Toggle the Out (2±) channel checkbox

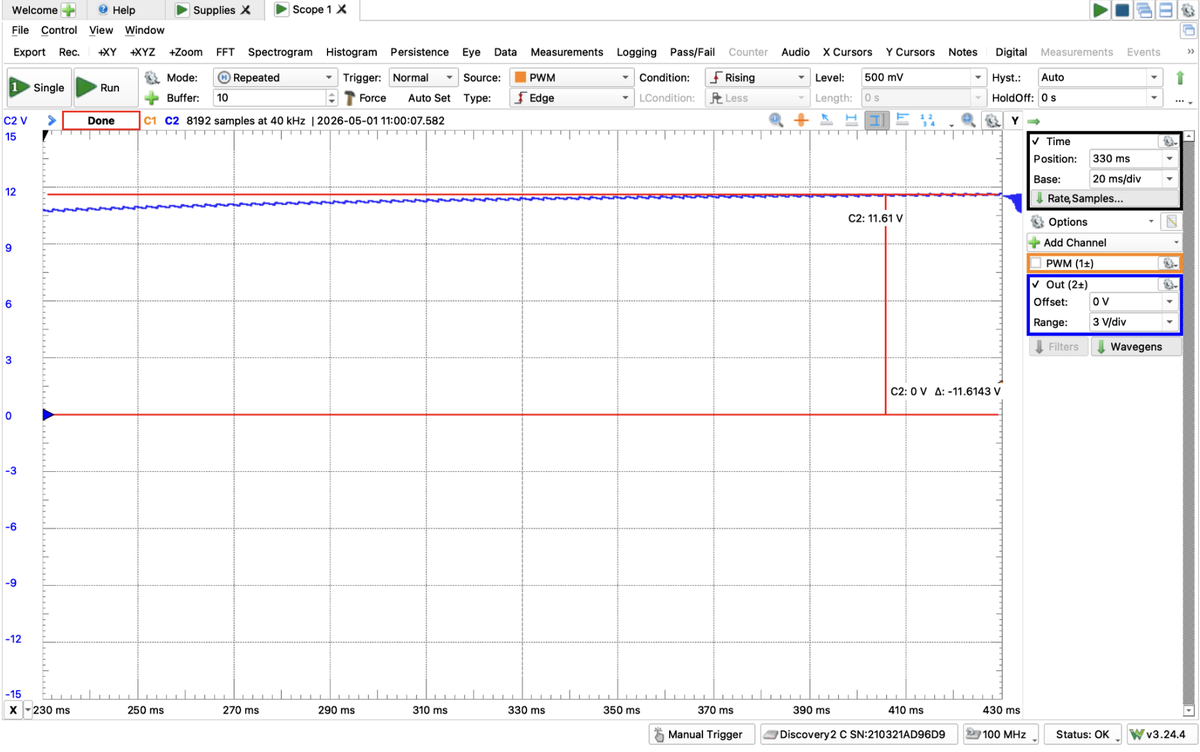click(x=1036, y=284)
